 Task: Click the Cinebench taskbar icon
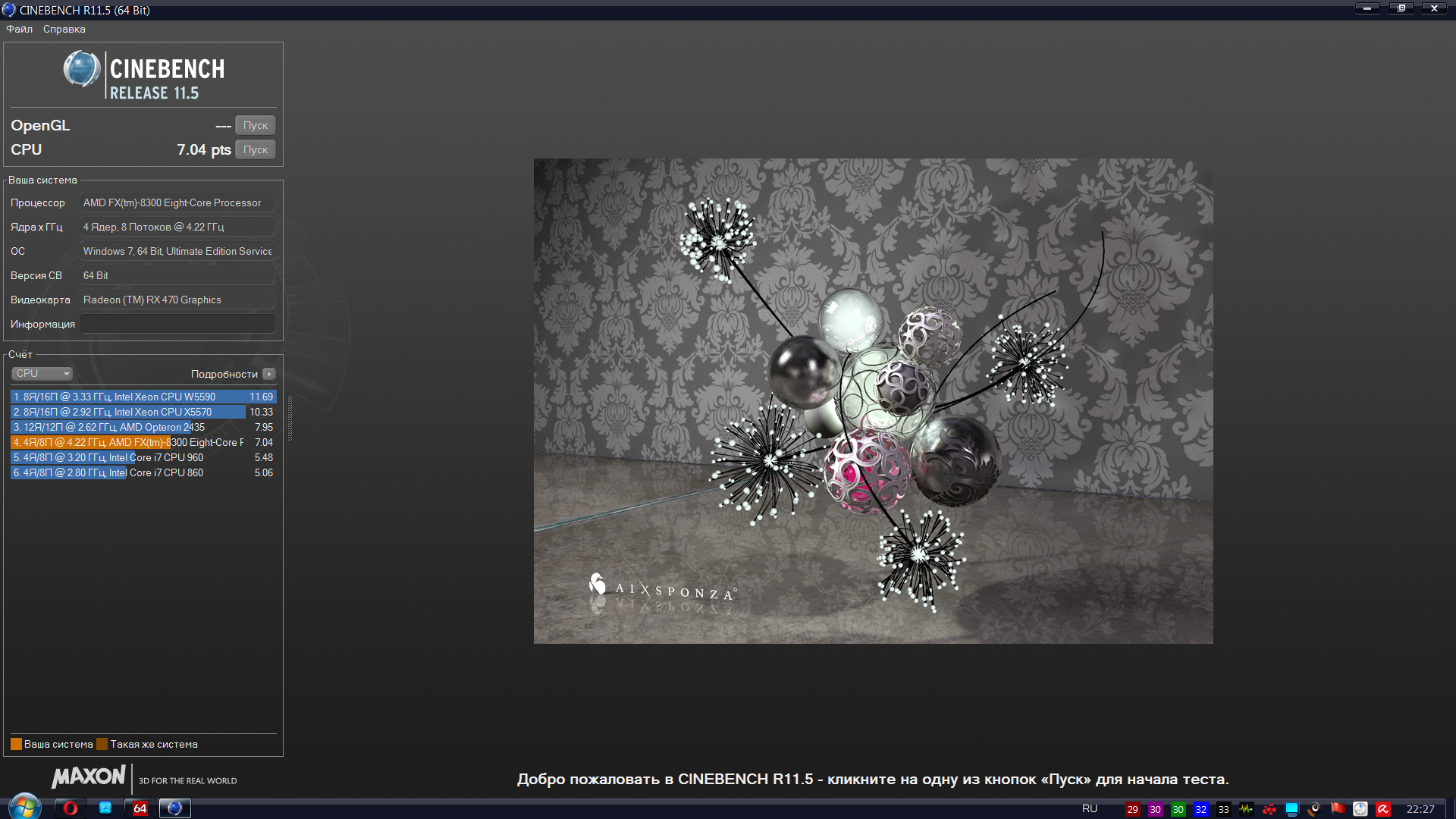[x=174, y=808]
